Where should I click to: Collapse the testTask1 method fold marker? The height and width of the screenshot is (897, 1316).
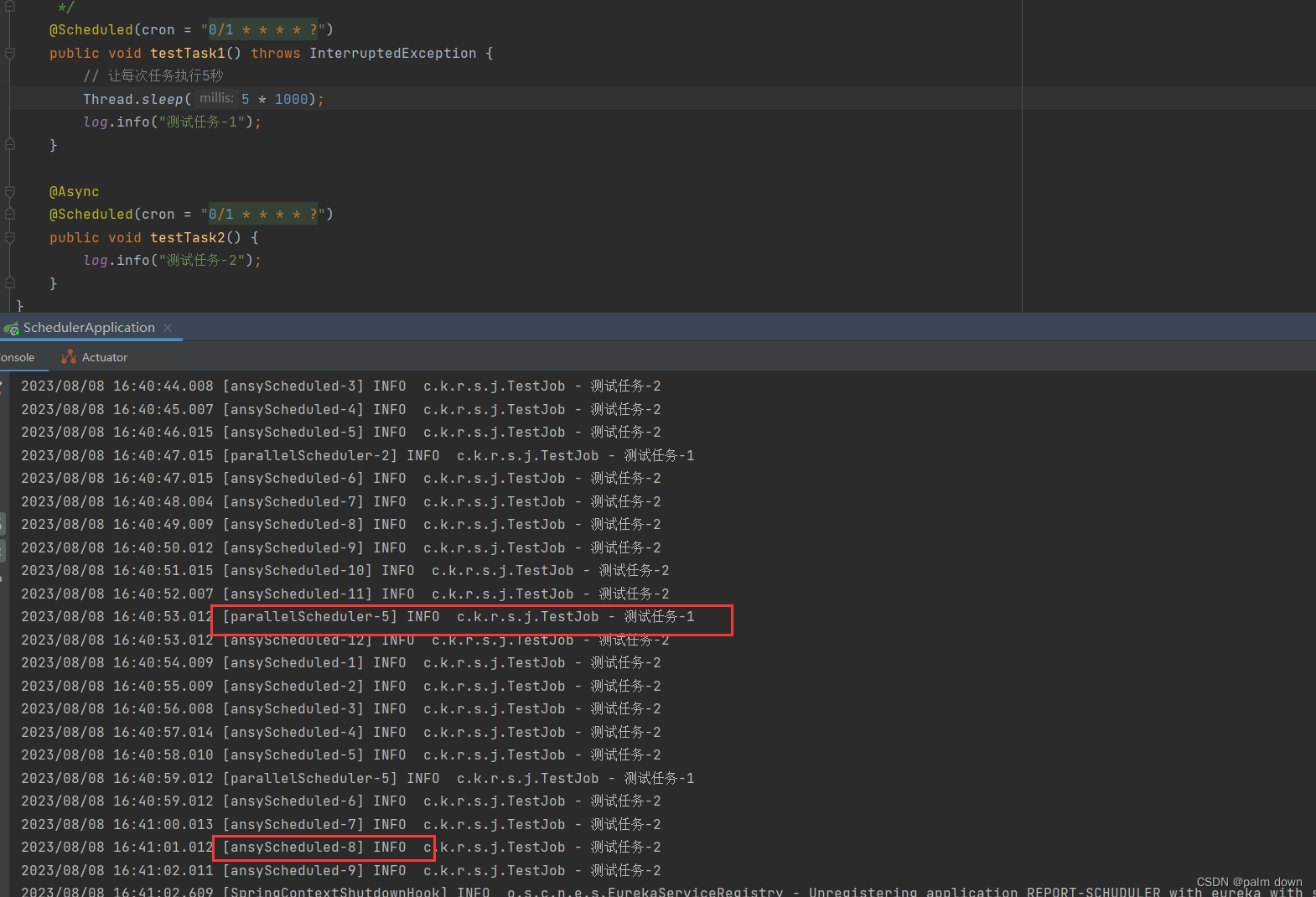tap(10, 54)
